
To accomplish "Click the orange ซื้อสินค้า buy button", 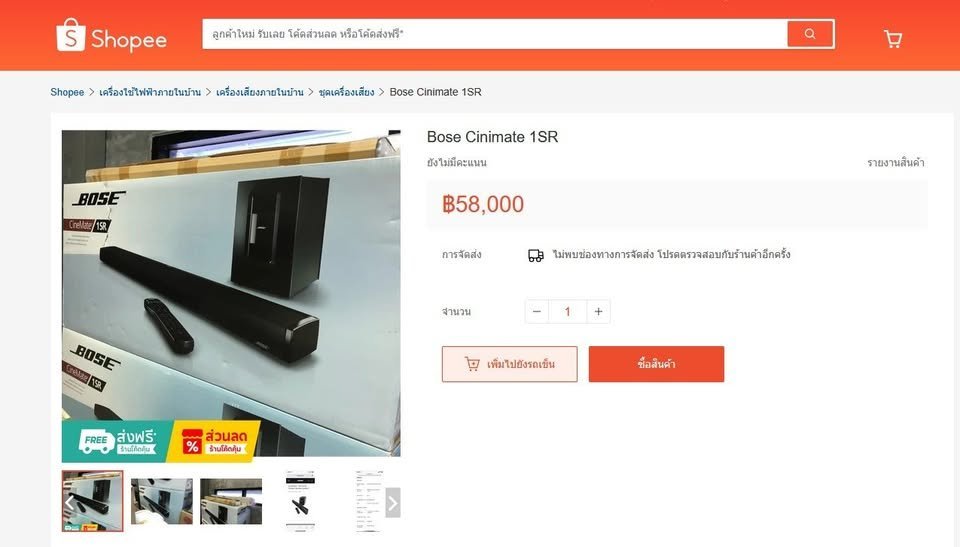I will click(656, 364).
